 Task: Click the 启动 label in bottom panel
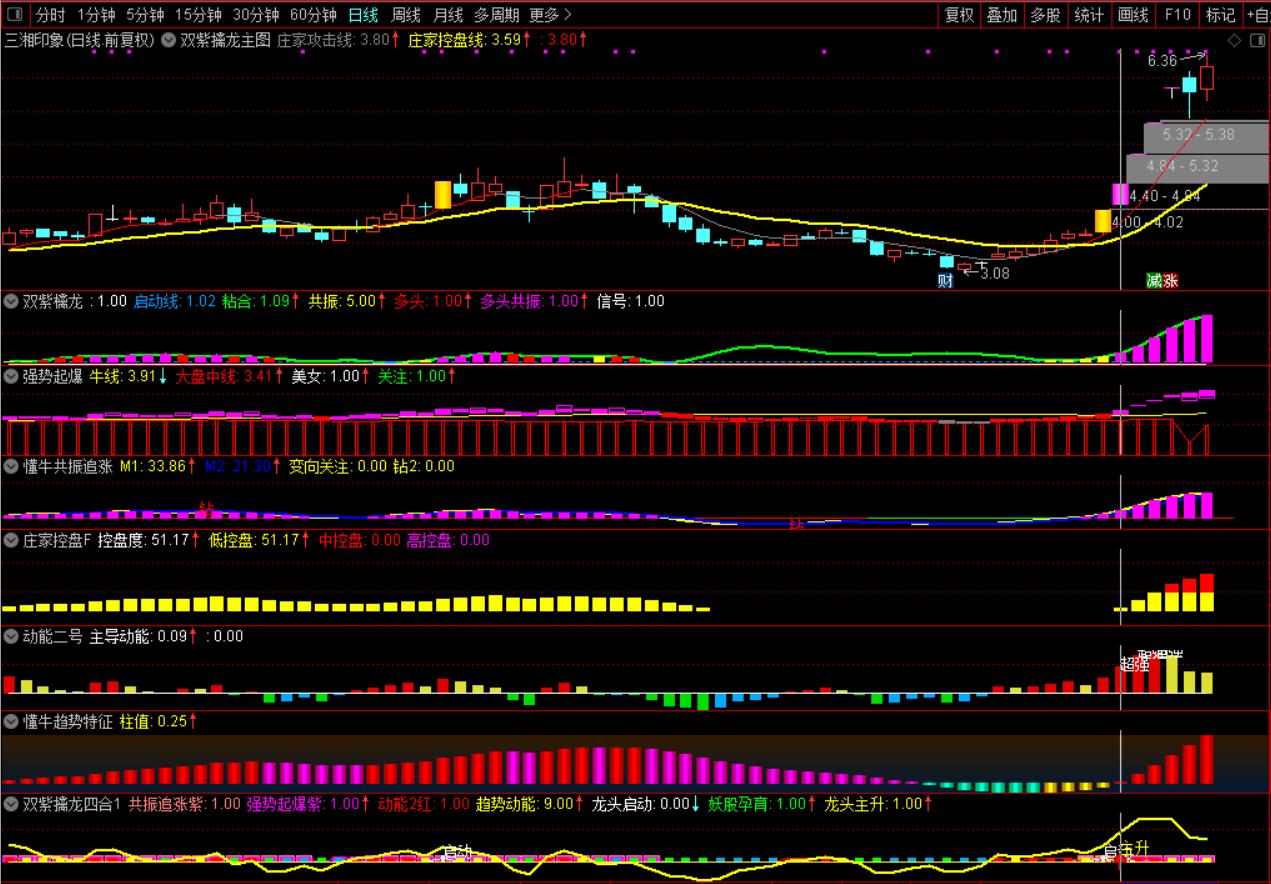coord(459,853)
